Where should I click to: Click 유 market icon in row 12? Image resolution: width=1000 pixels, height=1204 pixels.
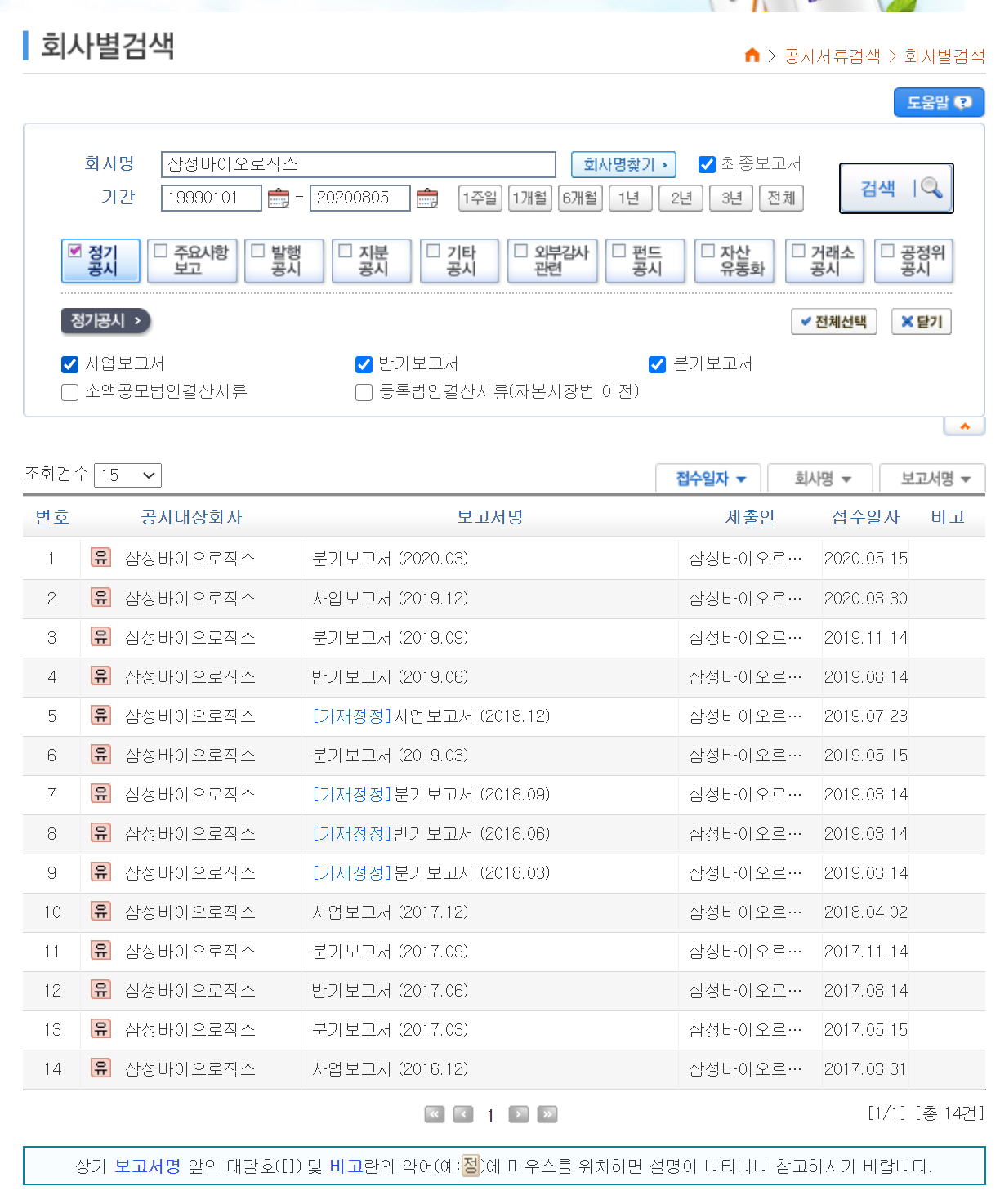pos(100,990)
